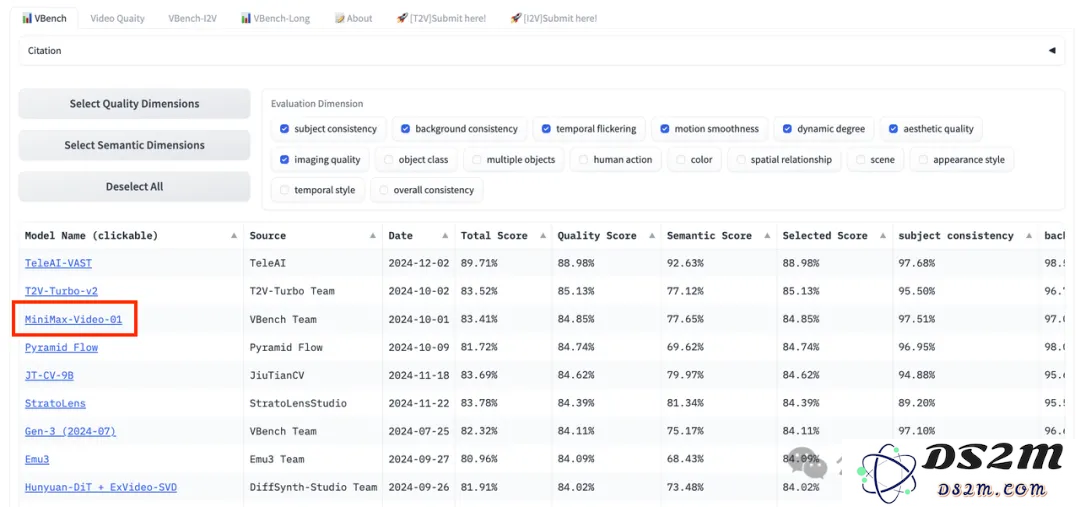Select the 2024-11-18 date cell
1080x507 pixels.
(419, 375)
